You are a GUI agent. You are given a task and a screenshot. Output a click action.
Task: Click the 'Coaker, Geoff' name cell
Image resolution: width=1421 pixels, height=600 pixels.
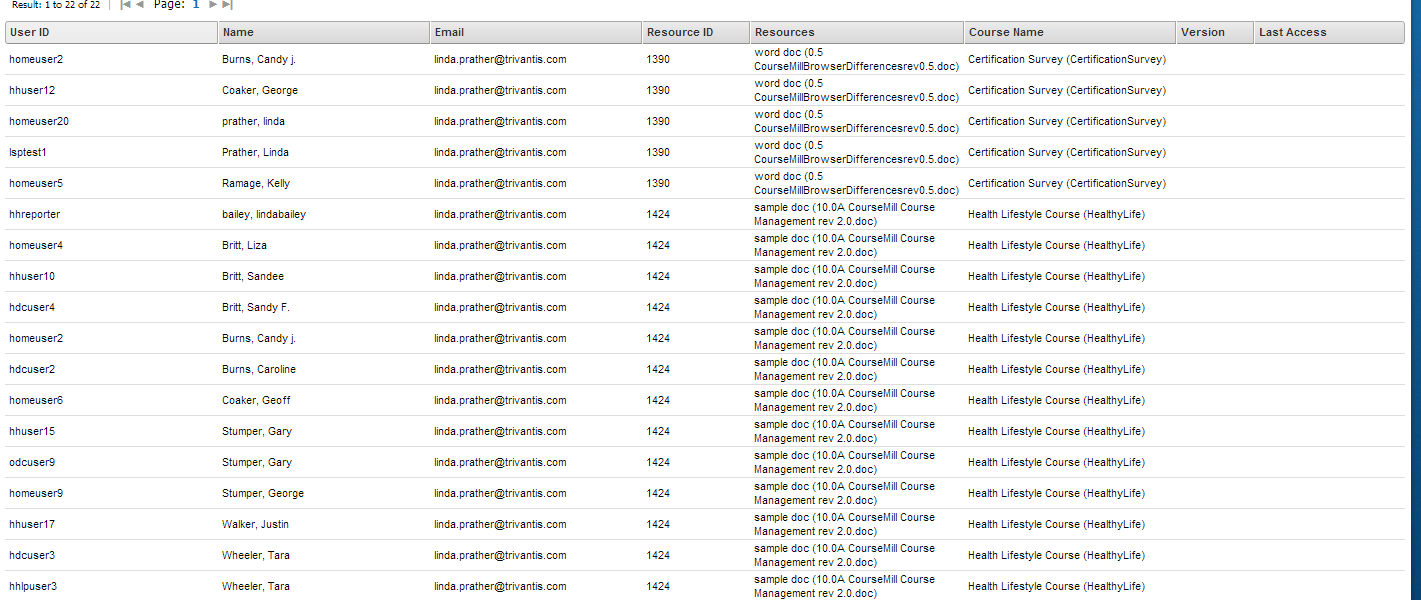click(255, 401)
